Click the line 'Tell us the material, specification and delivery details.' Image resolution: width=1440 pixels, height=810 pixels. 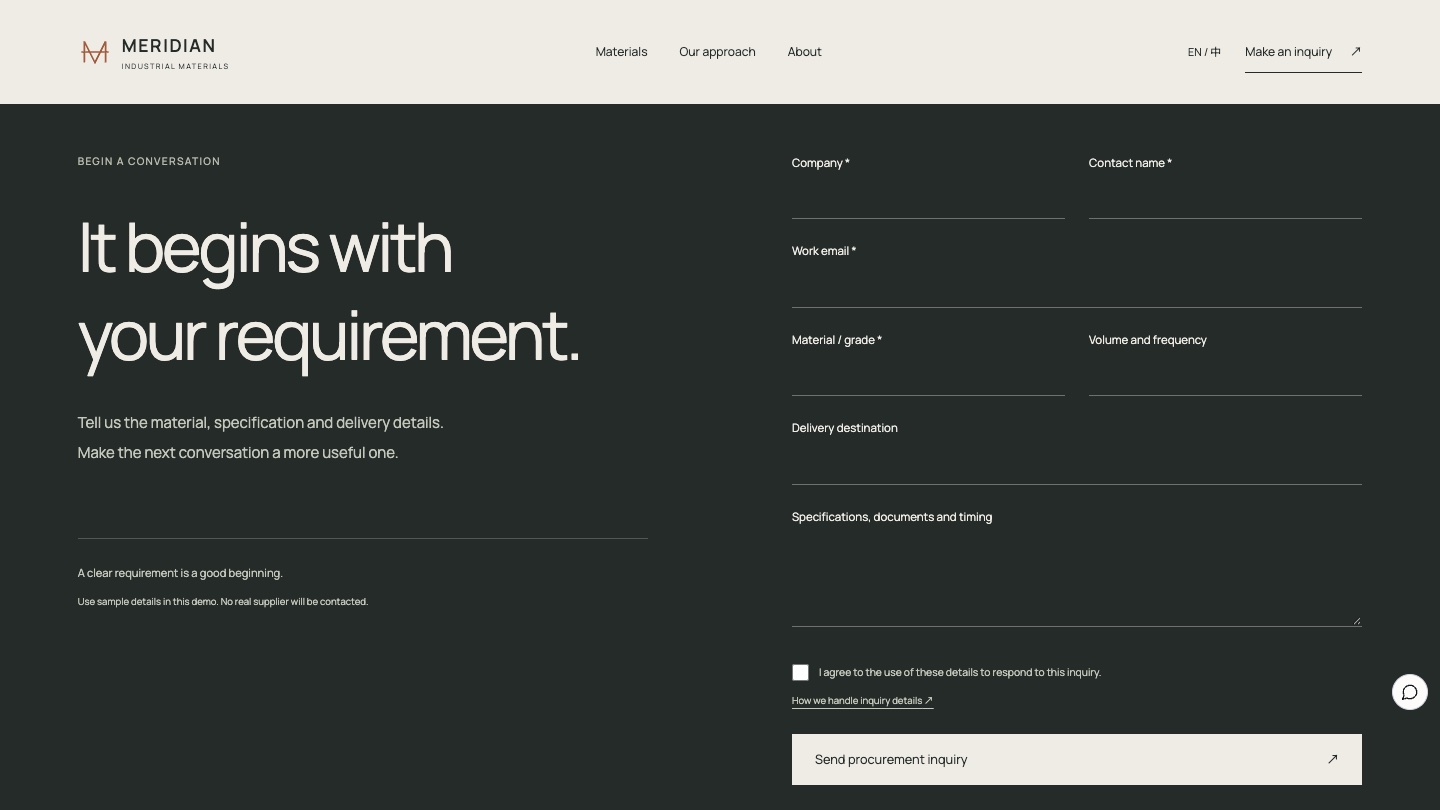(x=260, y=423)
